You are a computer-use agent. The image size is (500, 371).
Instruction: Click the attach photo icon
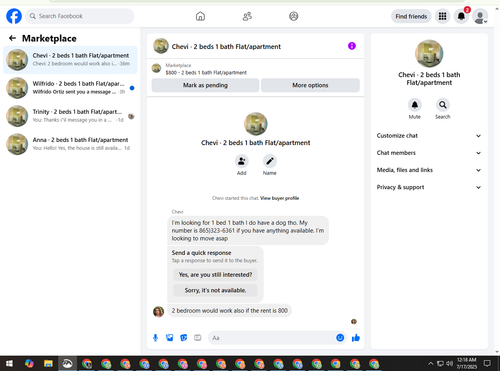pos(170,338)
